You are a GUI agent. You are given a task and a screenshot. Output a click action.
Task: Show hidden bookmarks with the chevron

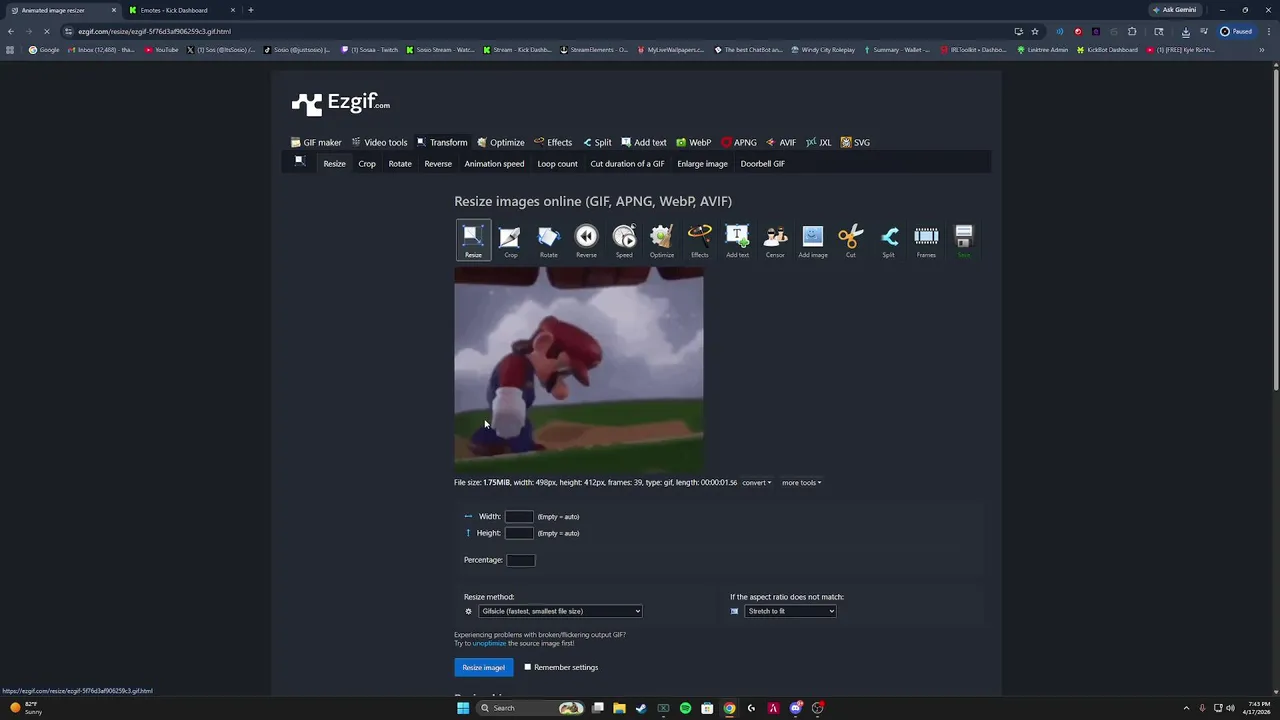click(1262, 49)
